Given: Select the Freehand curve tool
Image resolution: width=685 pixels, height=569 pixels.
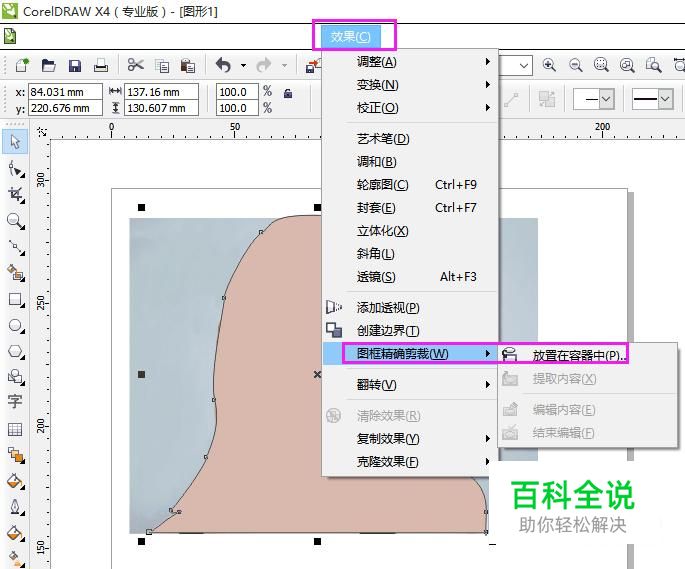Looking at the screenshot, I should tap(16, 247).
